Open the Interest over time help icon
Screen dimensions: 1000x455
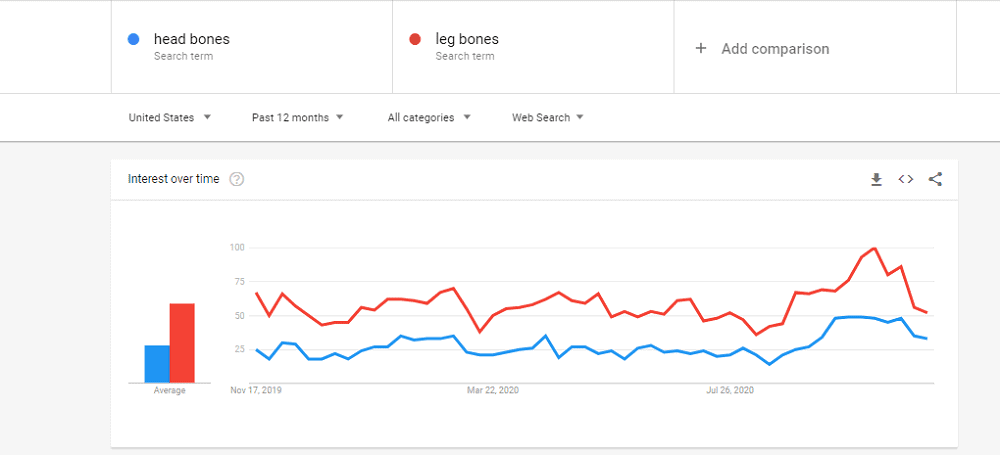point(237,180)
